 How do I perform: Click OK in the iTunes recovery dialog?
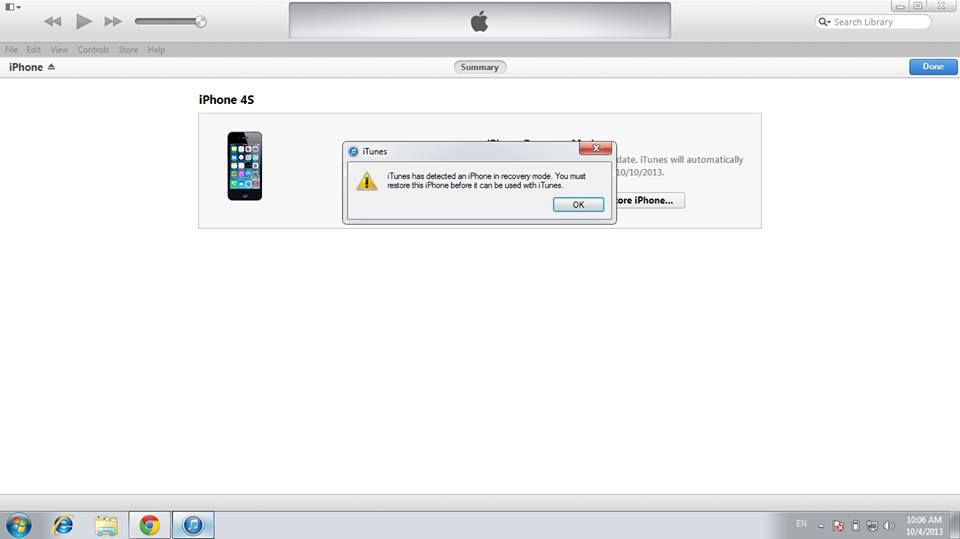click(x=578, y=205)
